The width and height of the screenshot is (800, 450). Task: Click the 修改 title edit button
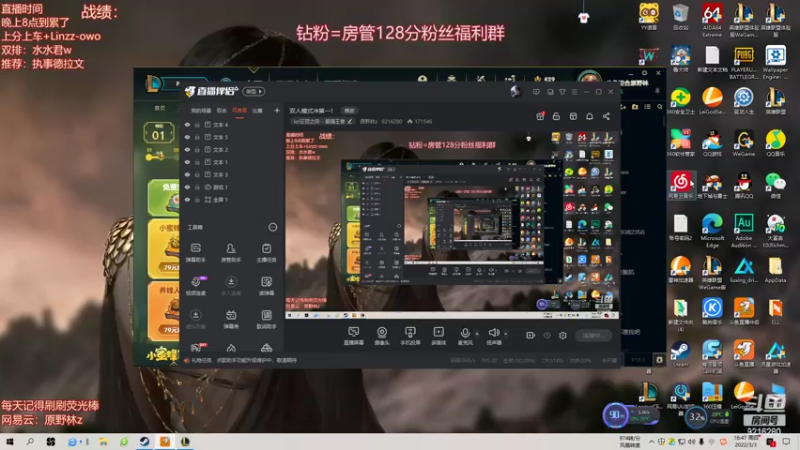click(x=349, y=111)
